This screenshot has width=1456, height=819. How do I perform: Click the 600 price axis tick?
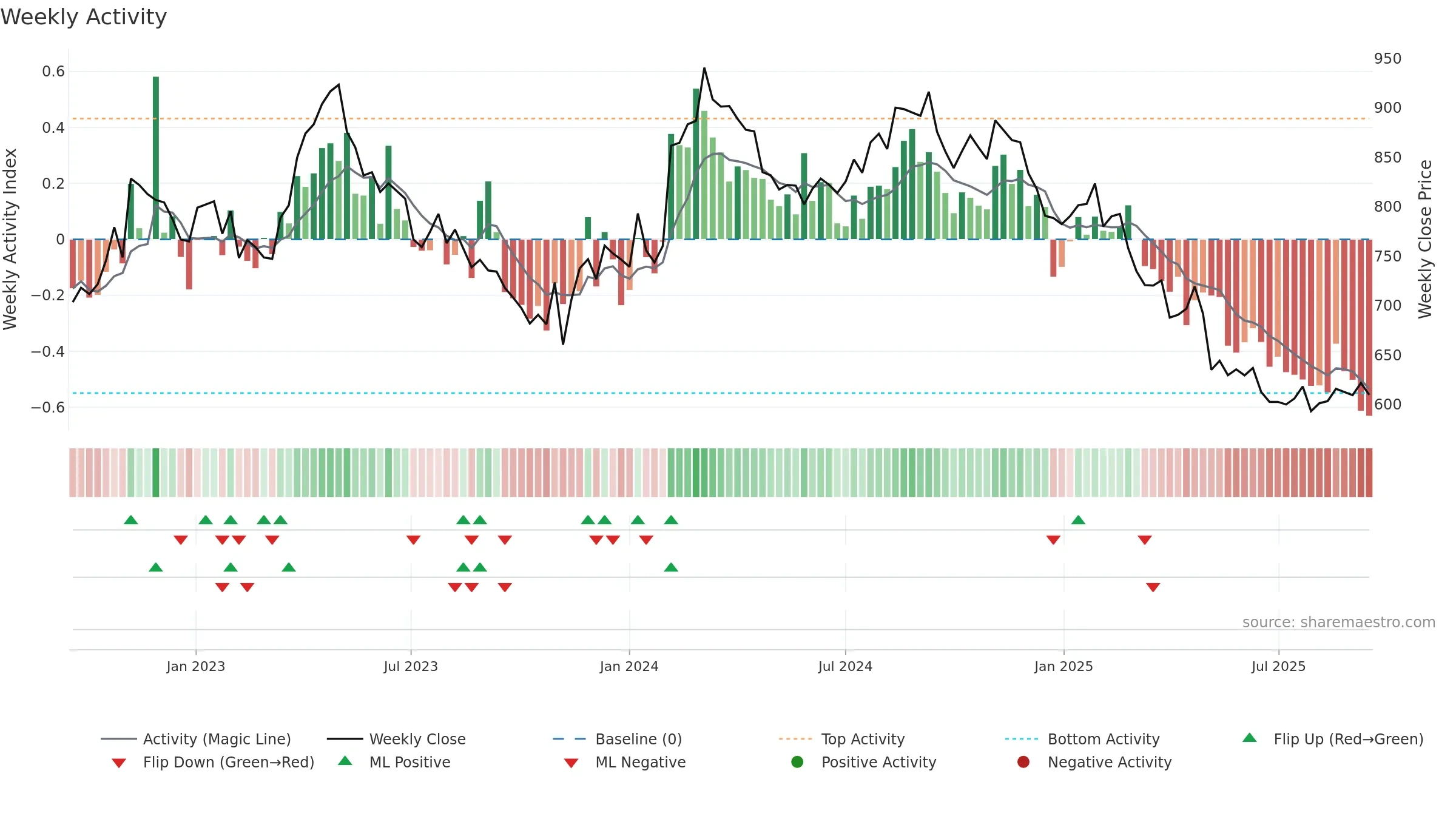(1387, 405)
